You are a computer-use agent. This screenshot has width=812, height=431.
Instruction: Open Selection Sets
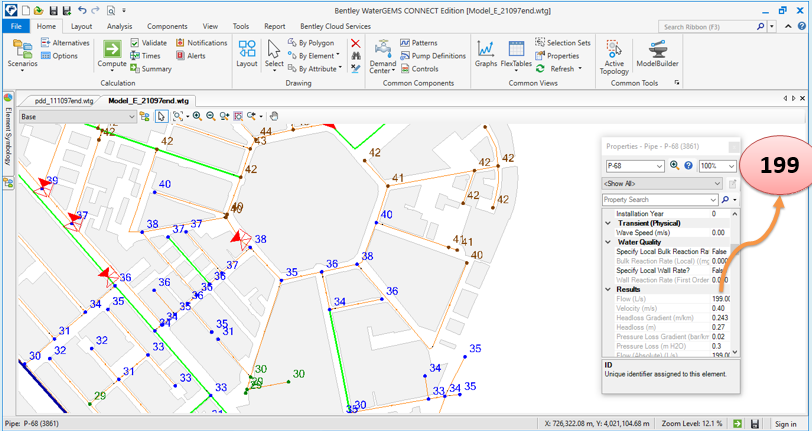[x=563, y=43]
